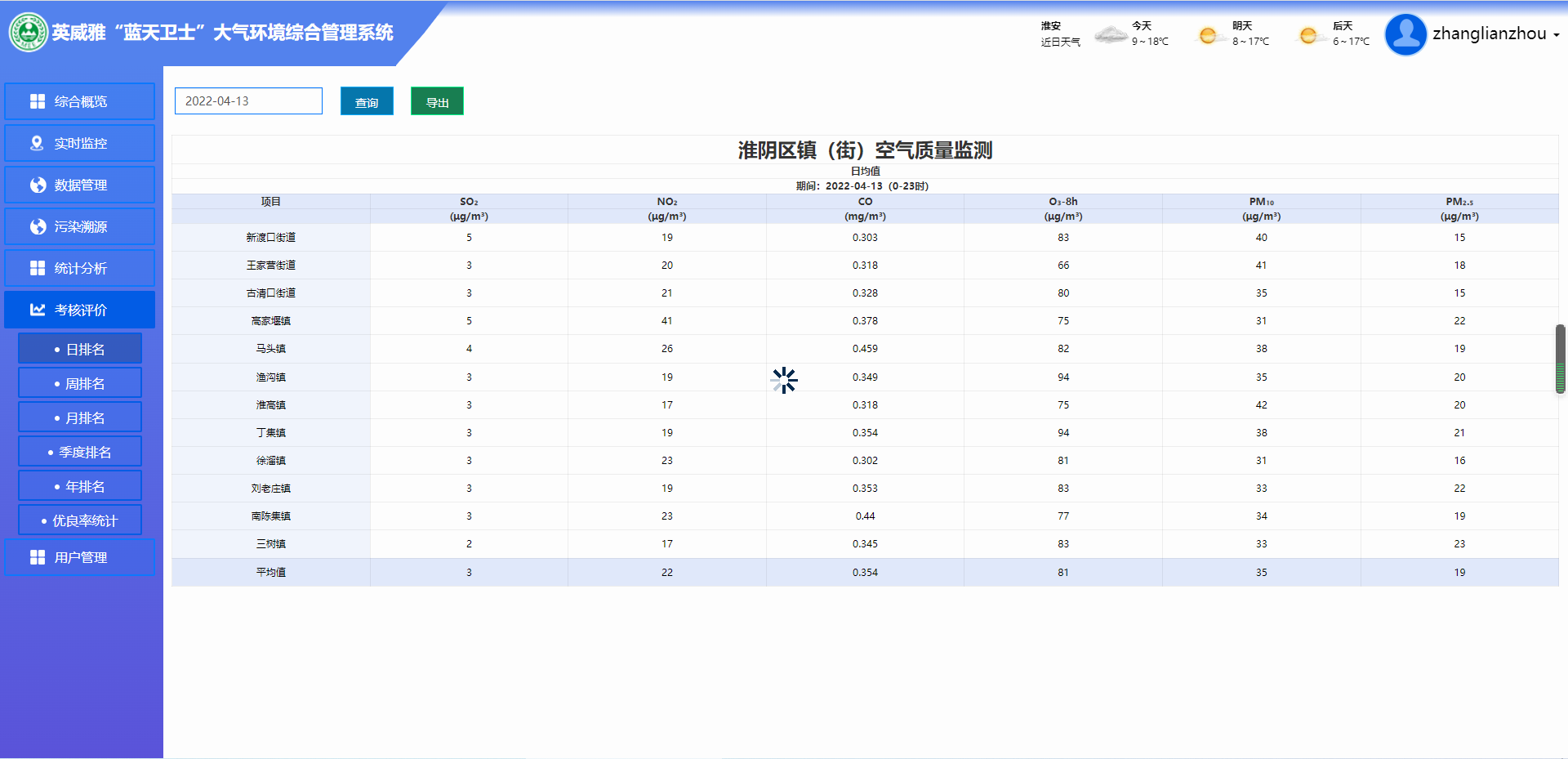
Task: Go to 优良率统计 submenu item
Action: (x=80, y=520)
